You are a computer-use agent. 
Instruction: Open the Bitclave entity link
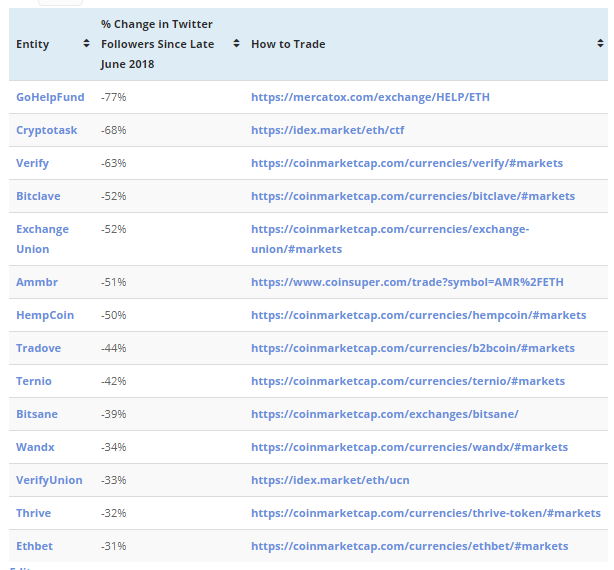[38, 196]
